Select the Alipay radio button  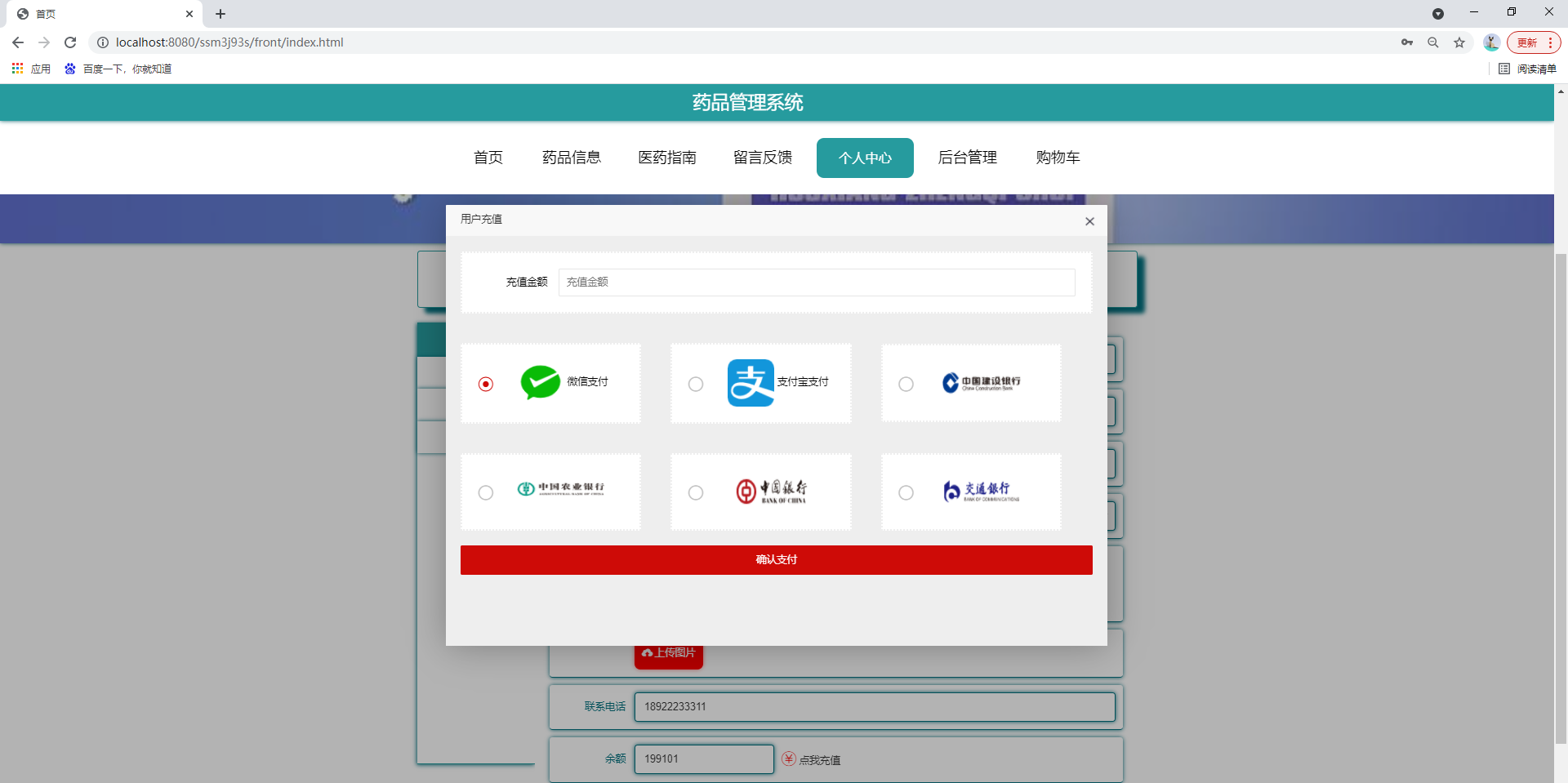coord(696,384)
